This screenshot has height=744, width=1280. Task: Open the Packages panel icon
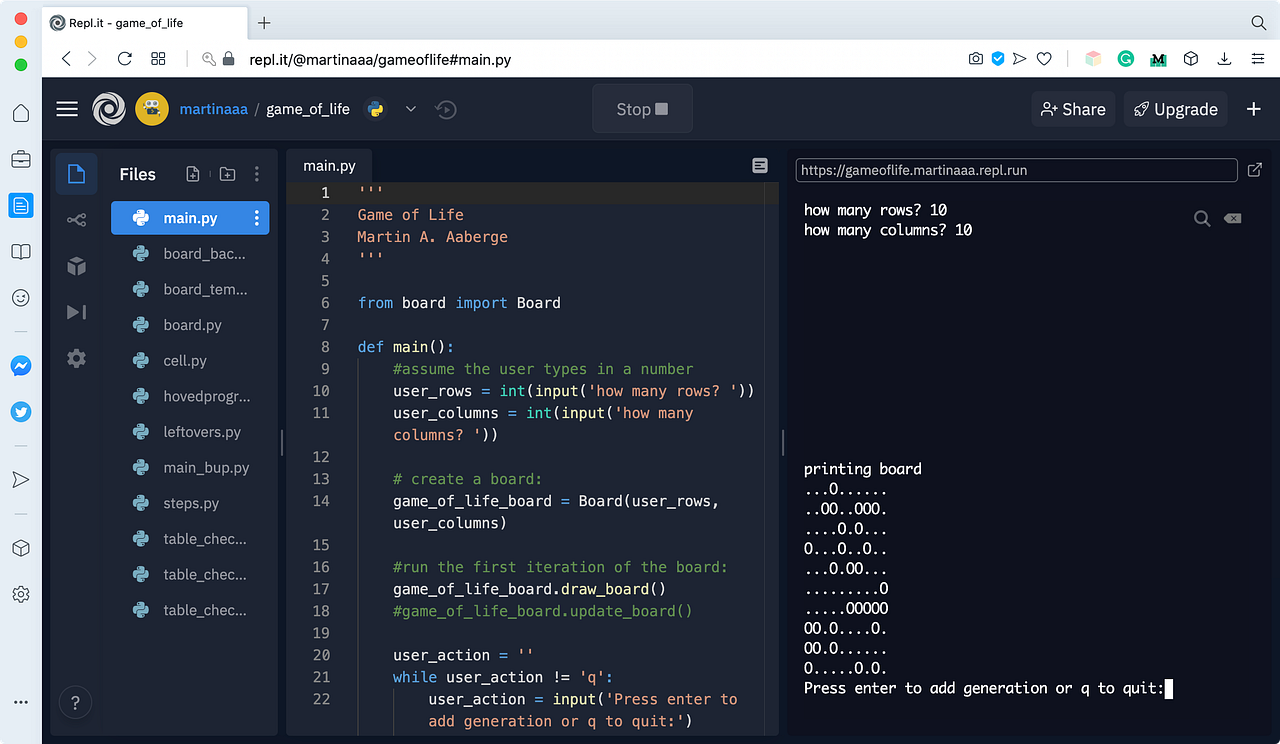pyautogui.click(x=76, y=266)
